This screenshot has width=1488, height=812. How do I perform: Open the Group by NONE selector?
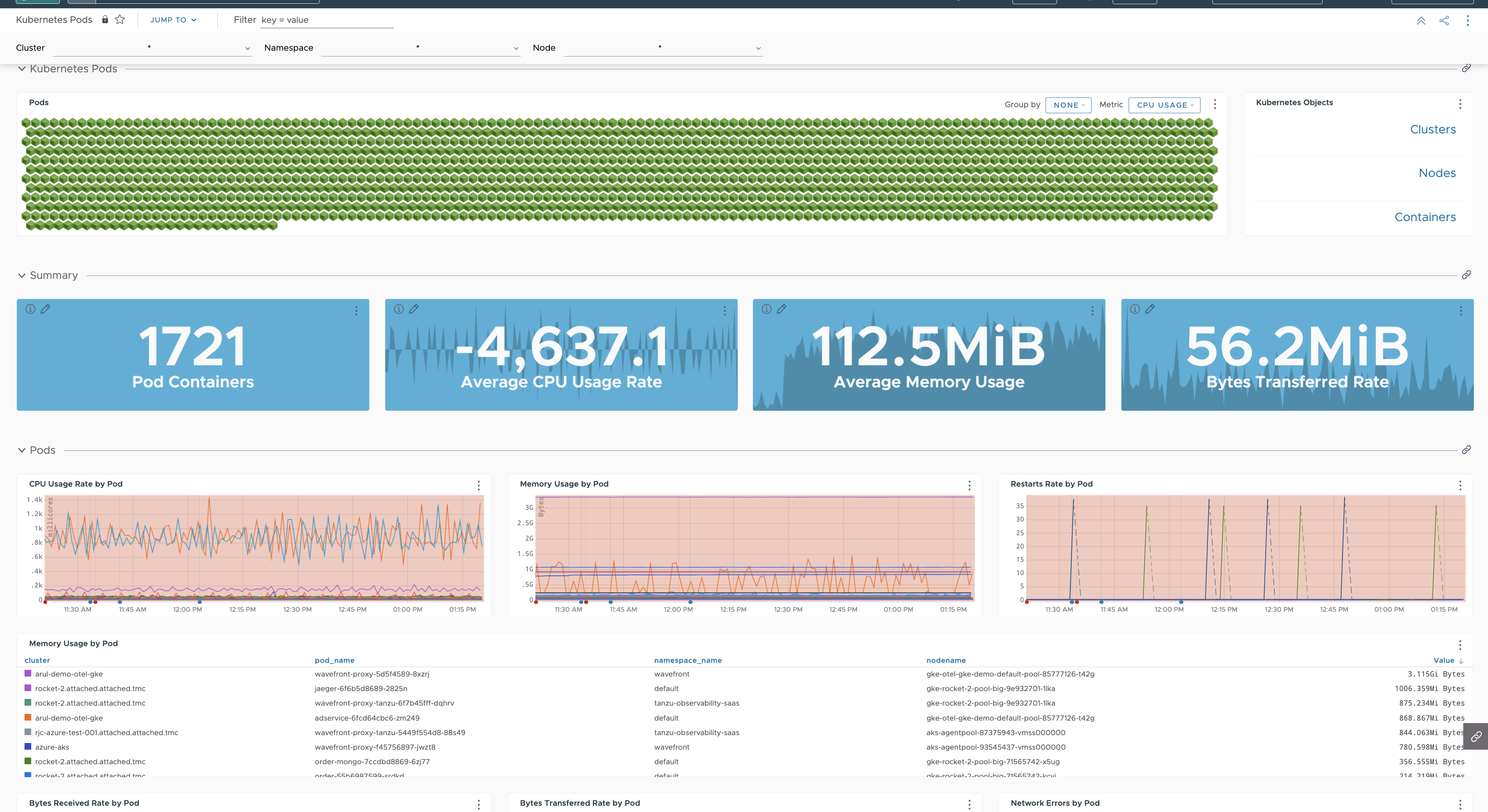pos(1068,105)
